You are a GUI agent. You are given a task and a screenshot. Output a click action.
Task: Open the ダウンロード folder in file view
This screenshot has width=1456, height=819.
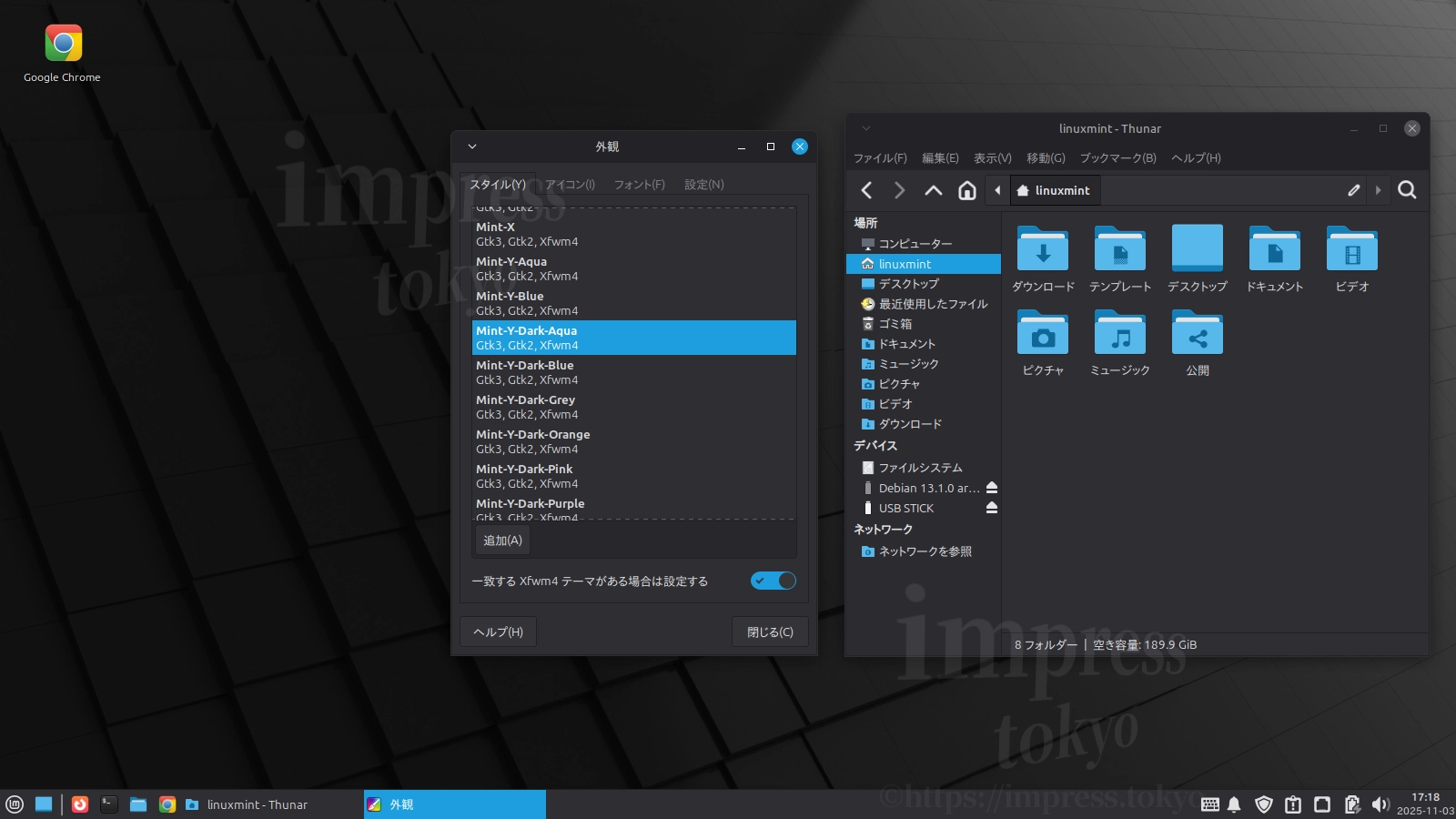[x=1043, y=258]
